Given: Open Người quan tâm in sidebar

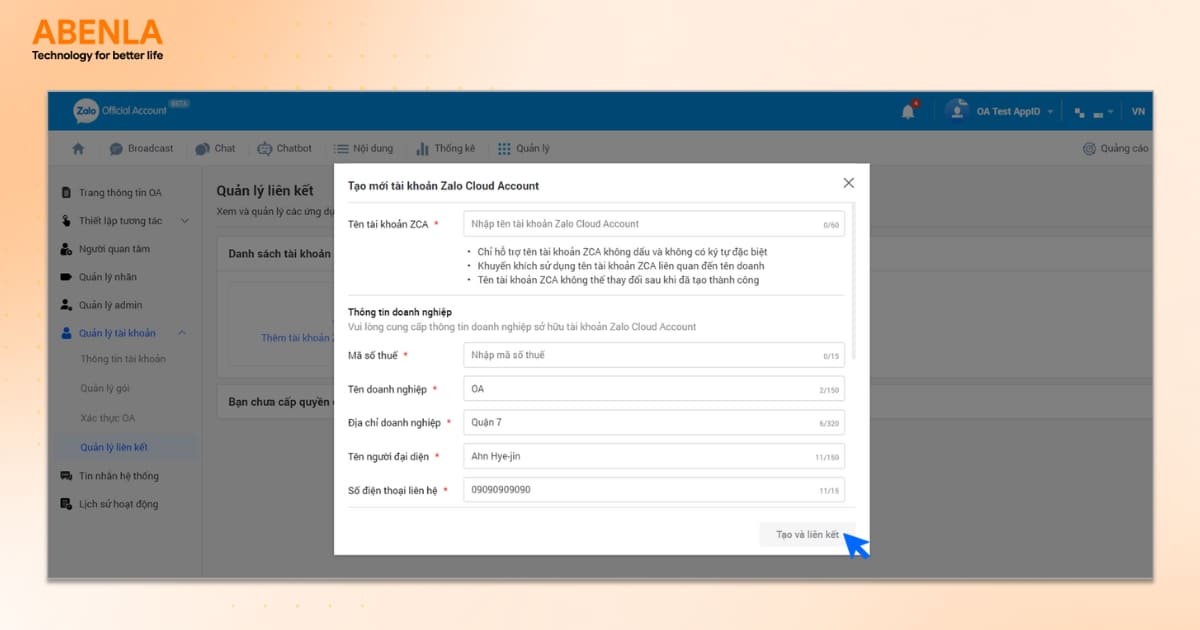Looking at the screenshot, I should click(114, 249).
